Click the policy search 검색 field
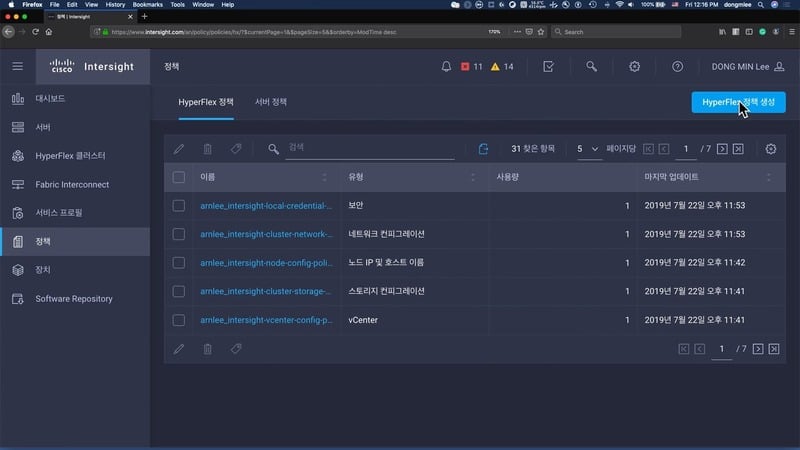Image resolution: width=800 pixels, height=450 pixels. pyautogui.click(x=370, y=148)
